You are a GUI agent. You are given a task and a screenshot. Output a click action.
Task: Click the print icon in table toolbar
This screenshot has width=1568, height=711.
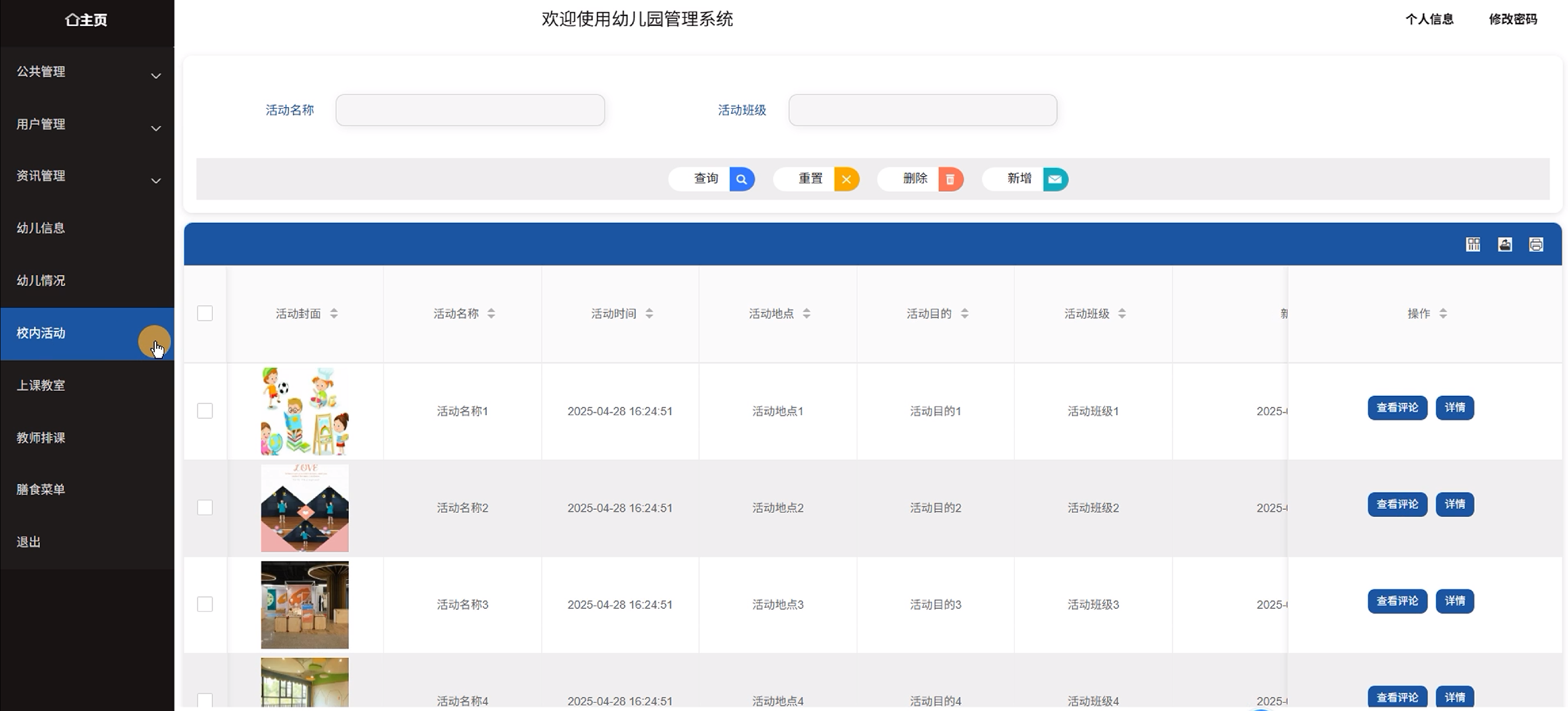coord(1536,245)
